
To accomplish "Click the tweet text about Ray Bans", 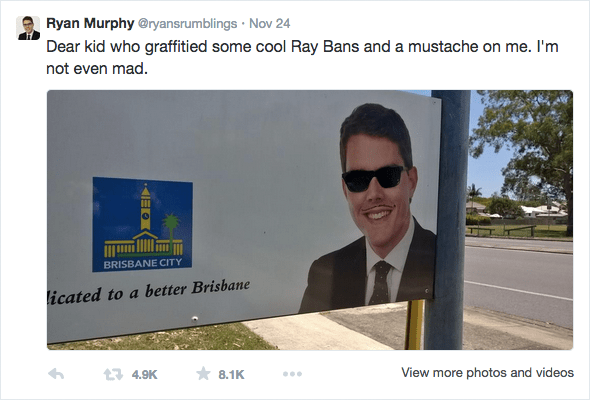I will (x=302, y=58).
